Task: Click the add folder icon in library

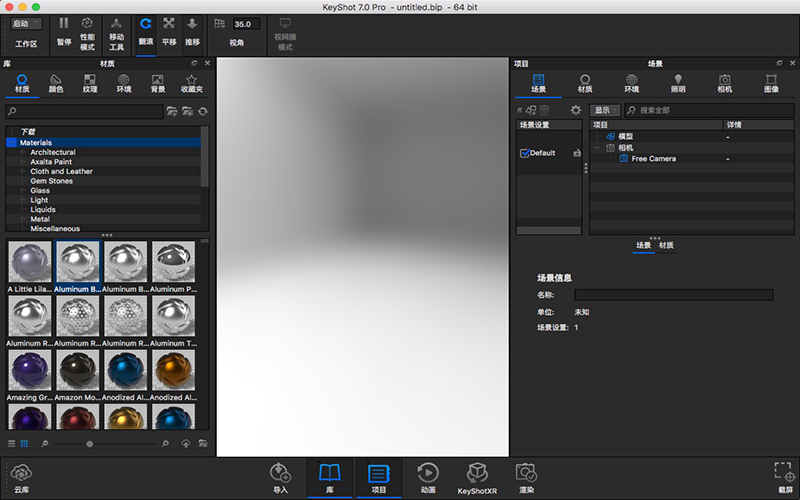Action: coord(172,111)
